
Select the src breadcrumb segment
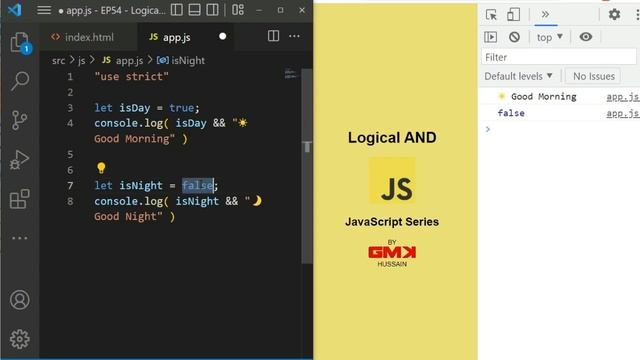pos(58,60)
